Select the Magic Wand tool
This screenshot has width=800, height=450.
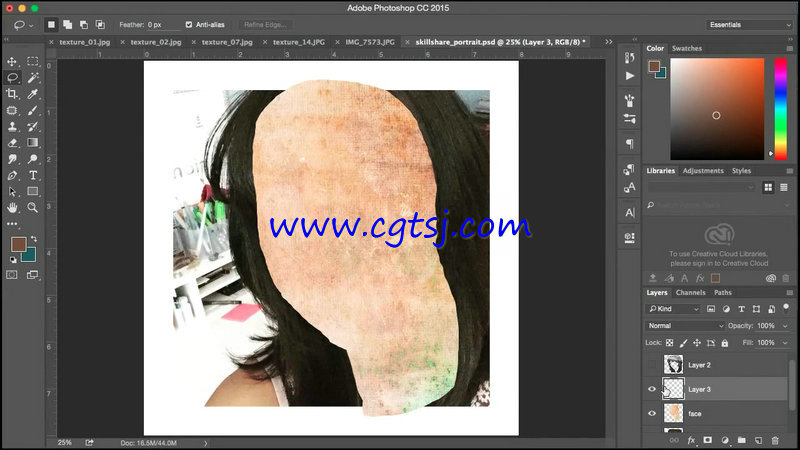tap(33, 78)
